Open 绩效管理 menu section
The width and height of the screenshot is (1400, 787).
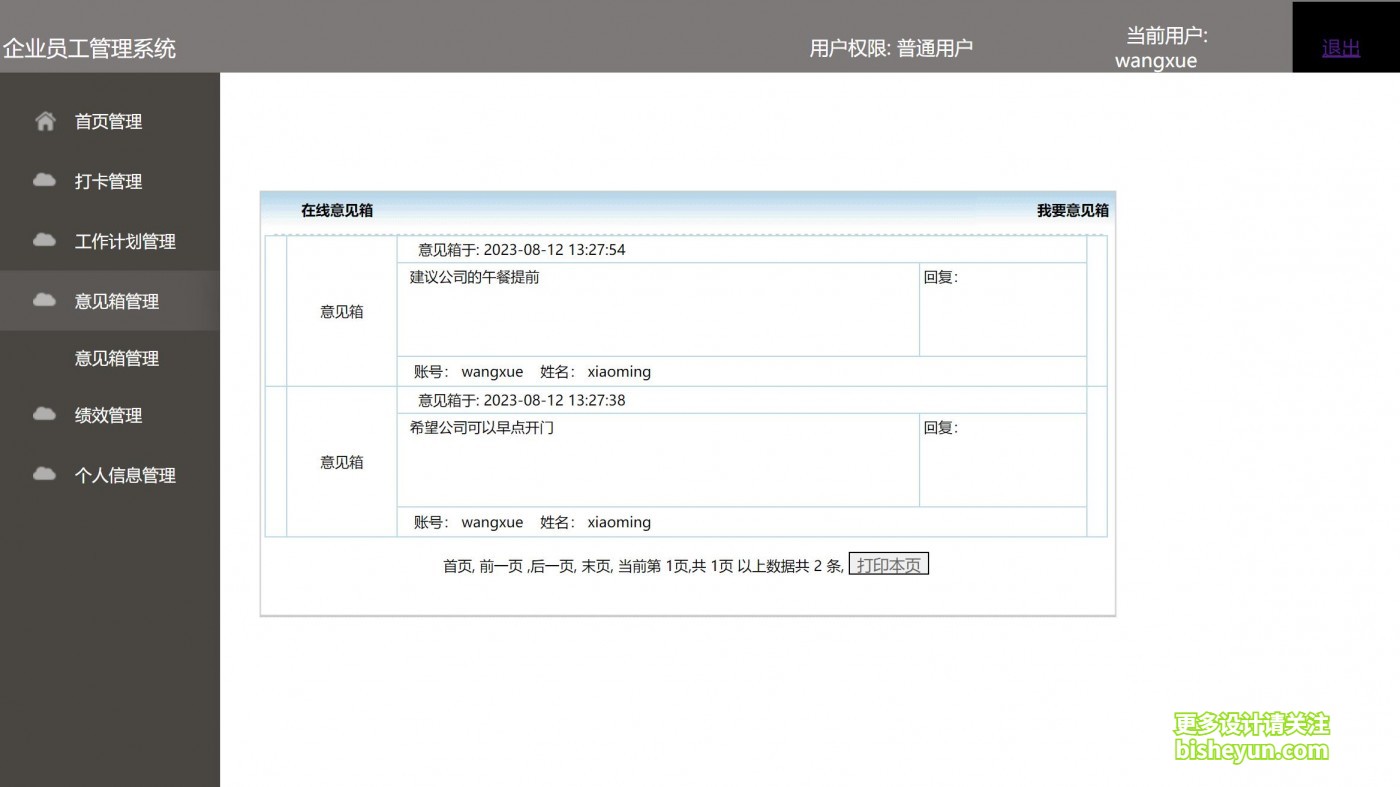point(110,415)
